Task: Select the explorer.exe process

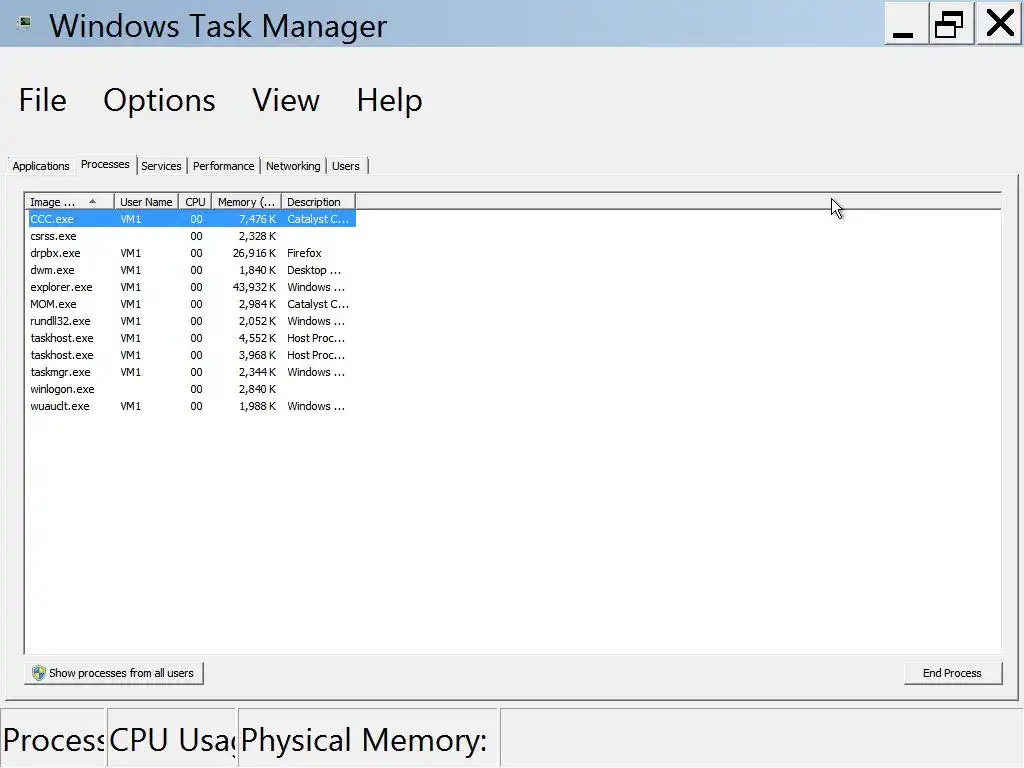Action: (192, 287)
